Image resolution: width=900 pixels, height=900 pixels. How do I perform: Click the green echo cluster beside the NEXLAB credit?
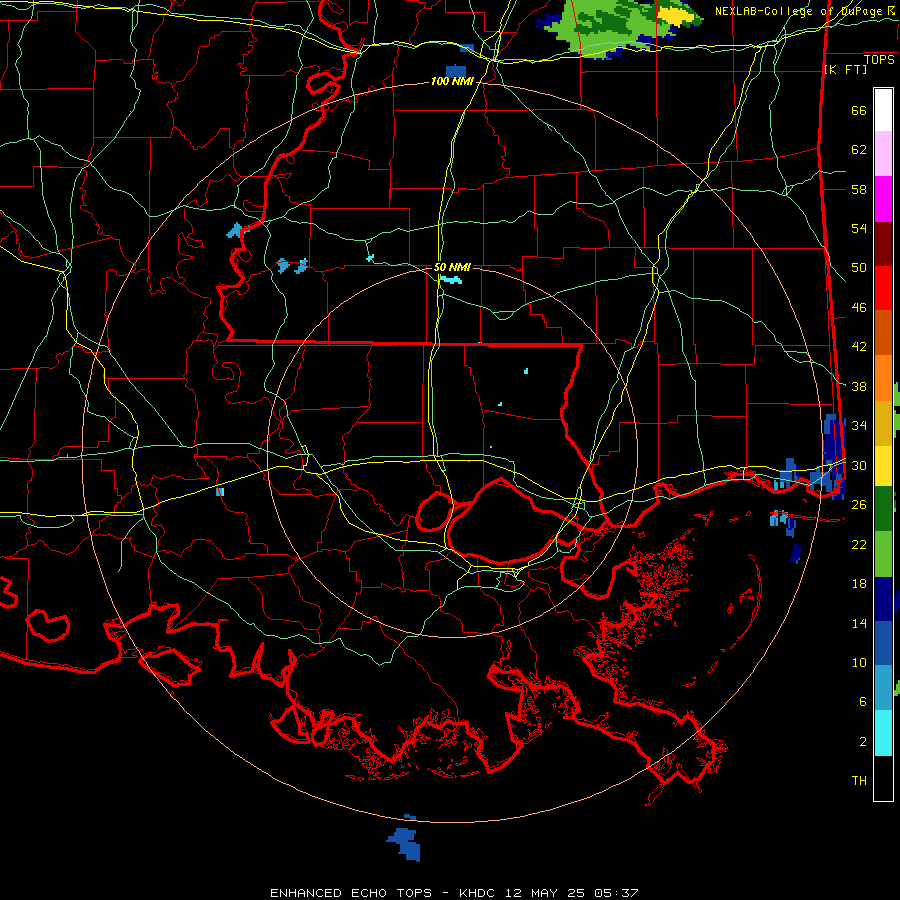click(x=620, y=27)
